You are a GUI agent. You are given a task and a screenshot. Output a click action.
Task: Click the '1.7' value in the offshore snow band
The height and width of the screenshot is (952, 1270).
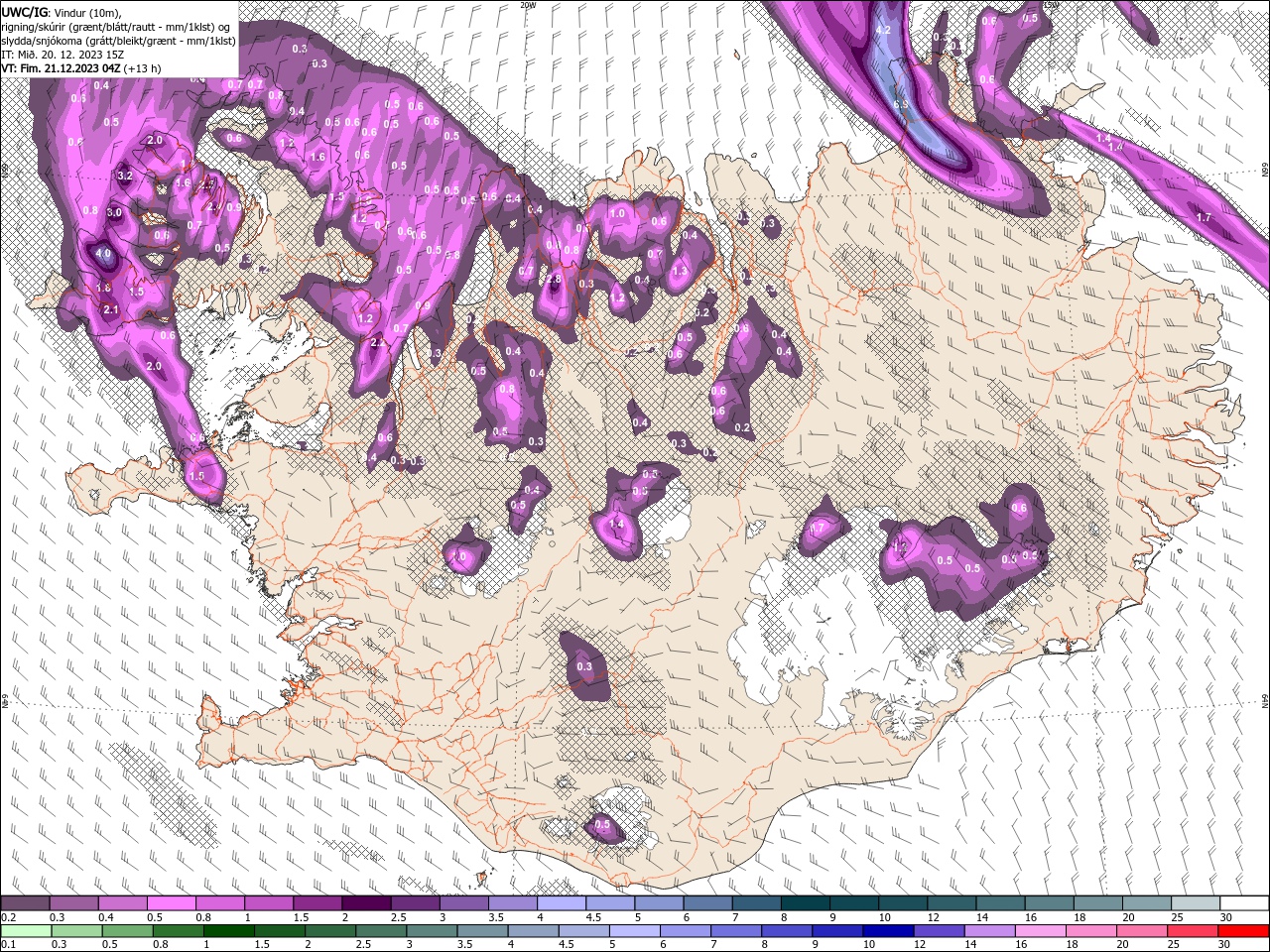(1205, 217)
